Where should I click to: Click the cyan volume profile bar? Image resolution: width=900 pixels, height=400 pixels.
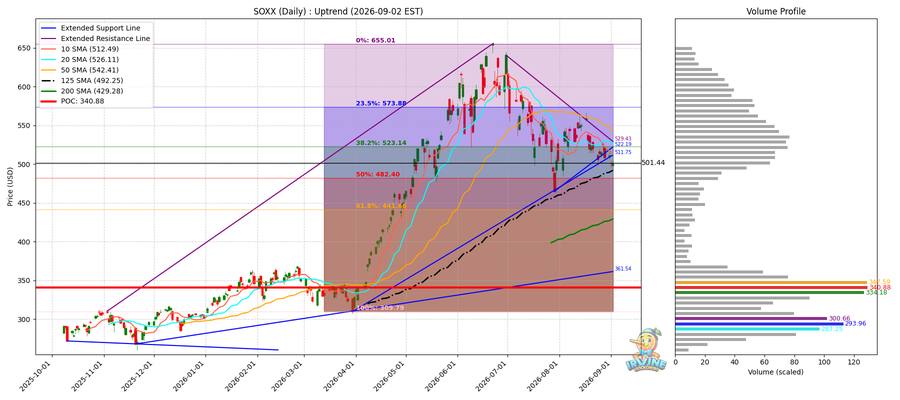pos(748,329)
